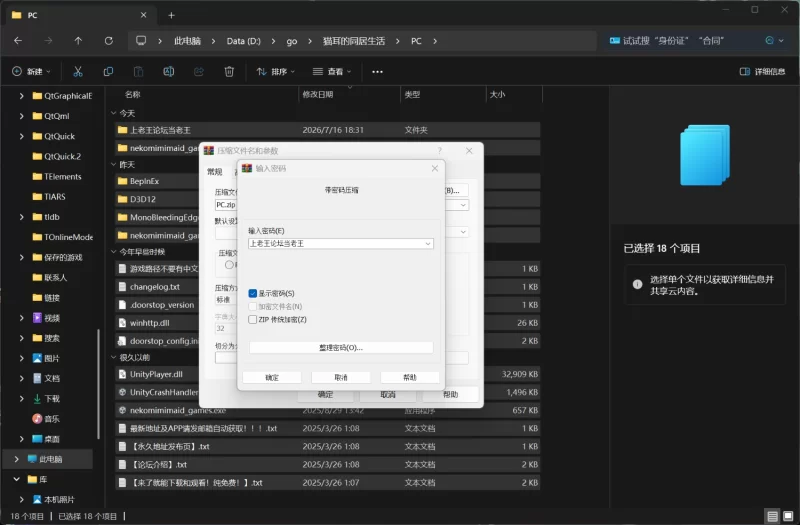Viewport: 800px width, 525px height.
Task: Confirm password dialog with 确定 button
Action: [x=272, y=378]
